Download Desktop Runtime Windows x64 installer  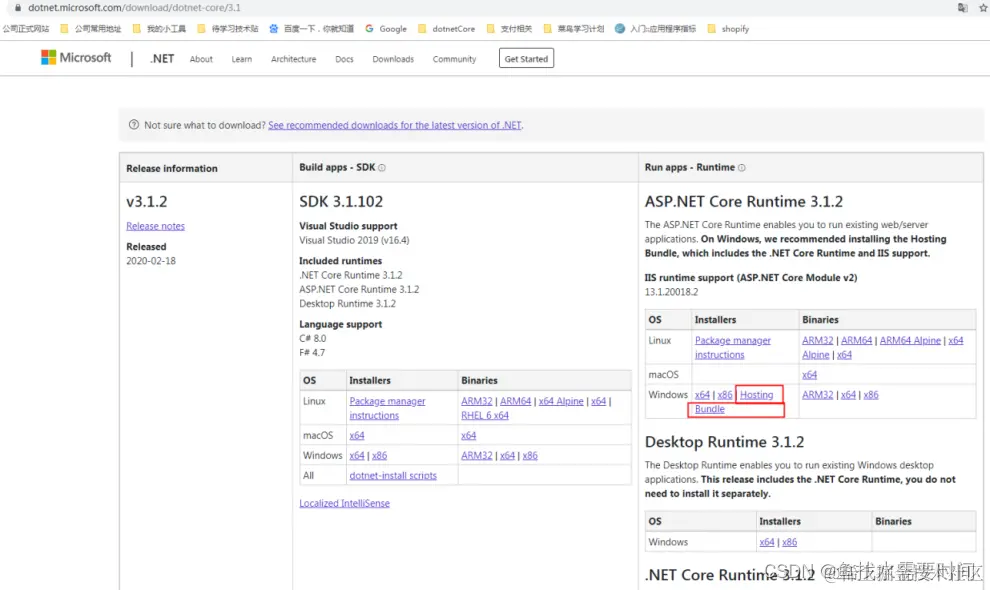click(766, 542)
